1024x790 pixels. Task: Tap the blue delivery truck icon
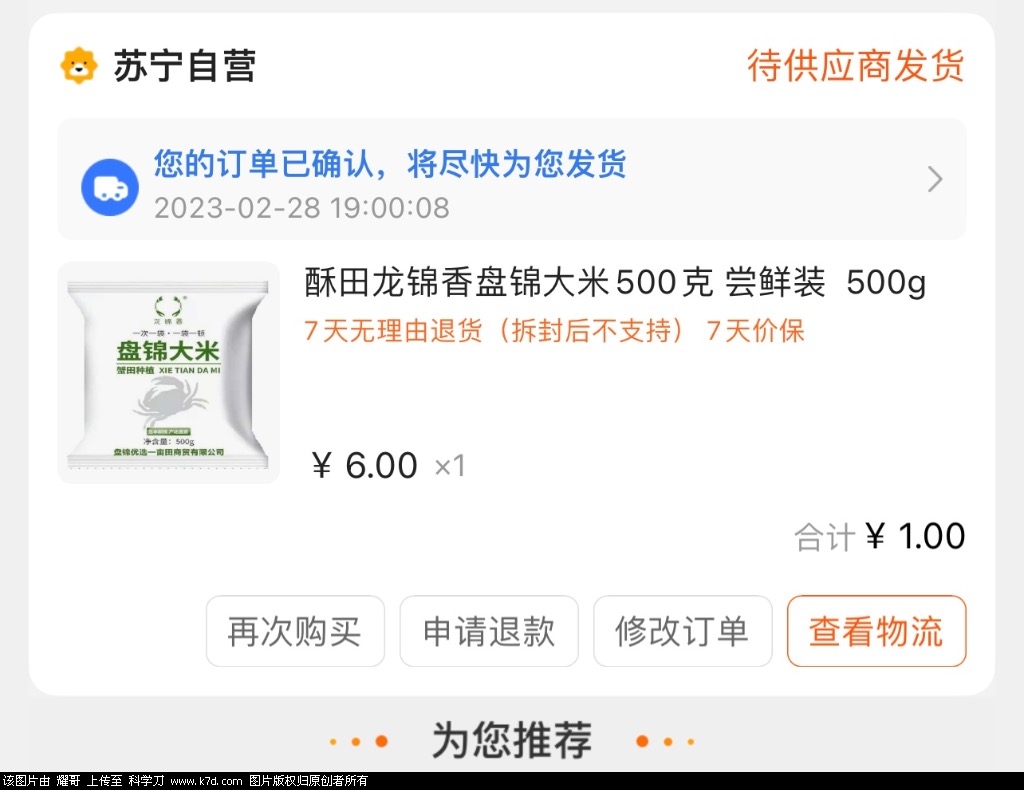click(x=110, y=187)
